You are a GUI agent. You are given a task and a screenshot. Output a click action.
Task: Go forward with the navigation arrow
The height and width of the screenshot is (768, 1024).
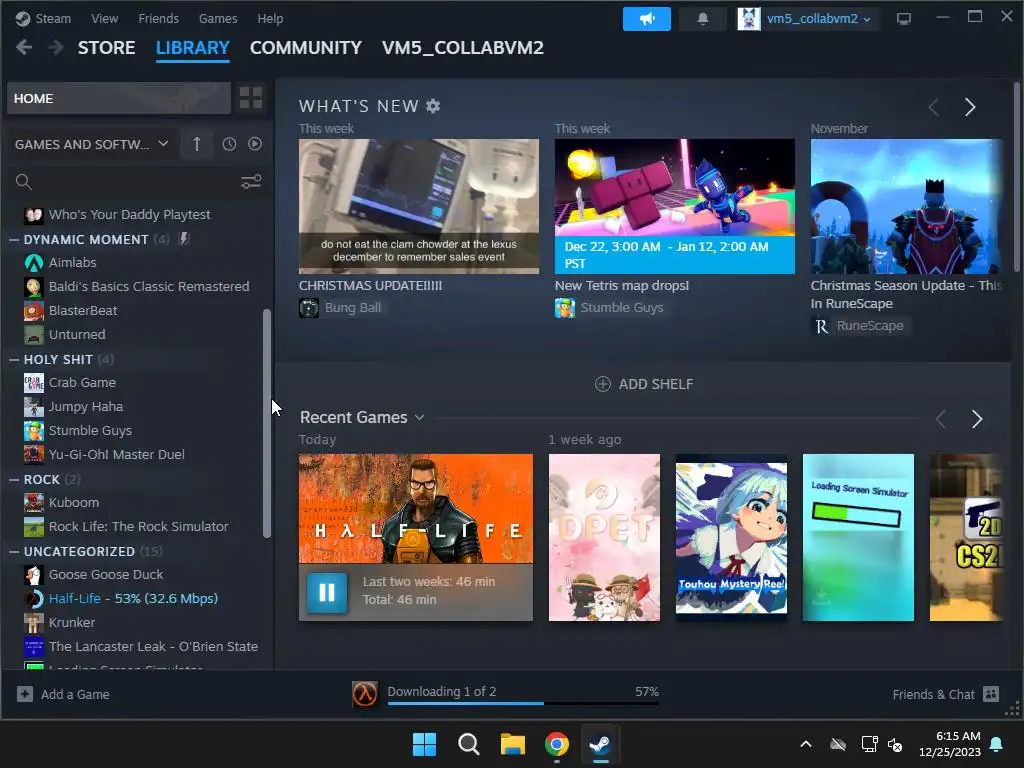point(56,47)
